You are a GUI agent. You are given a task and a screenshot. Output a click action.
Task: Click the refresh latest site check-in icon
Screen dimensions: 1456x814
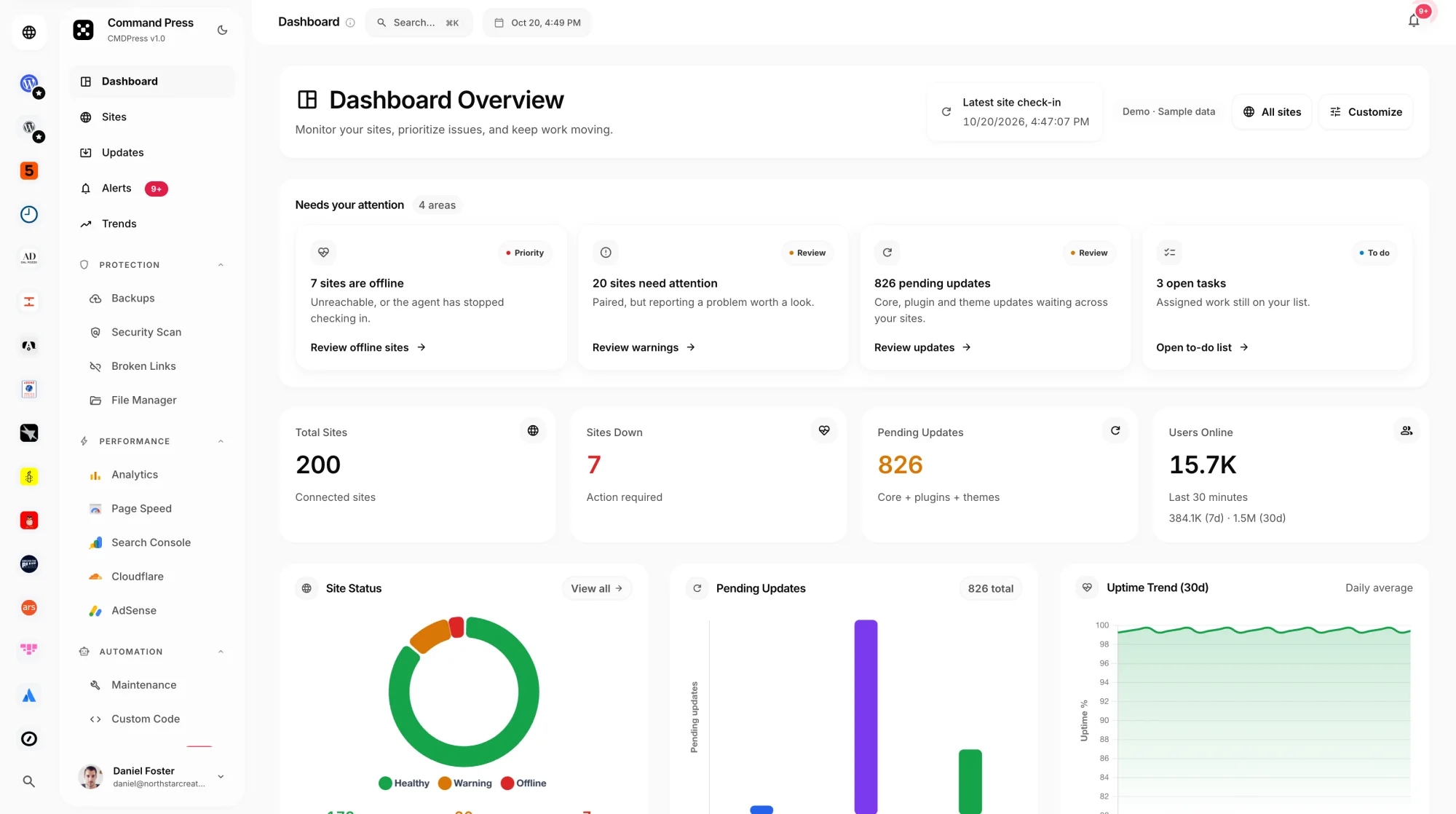pos(946,111)
